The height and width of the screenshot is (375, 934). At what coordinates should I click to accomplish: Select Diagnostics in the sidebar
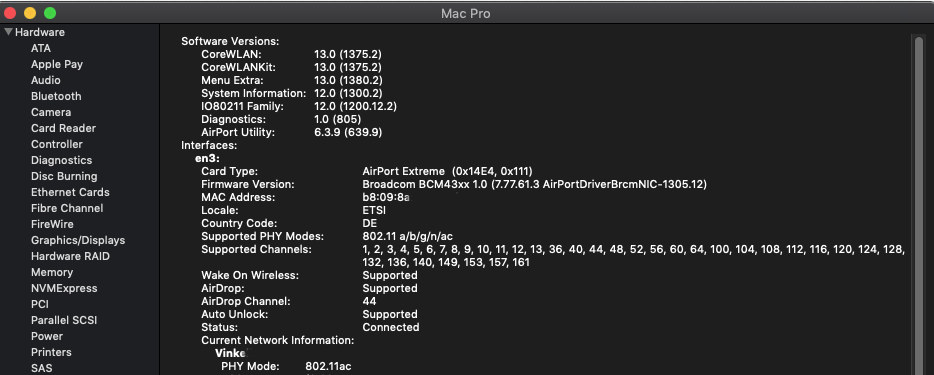(61, 161)
